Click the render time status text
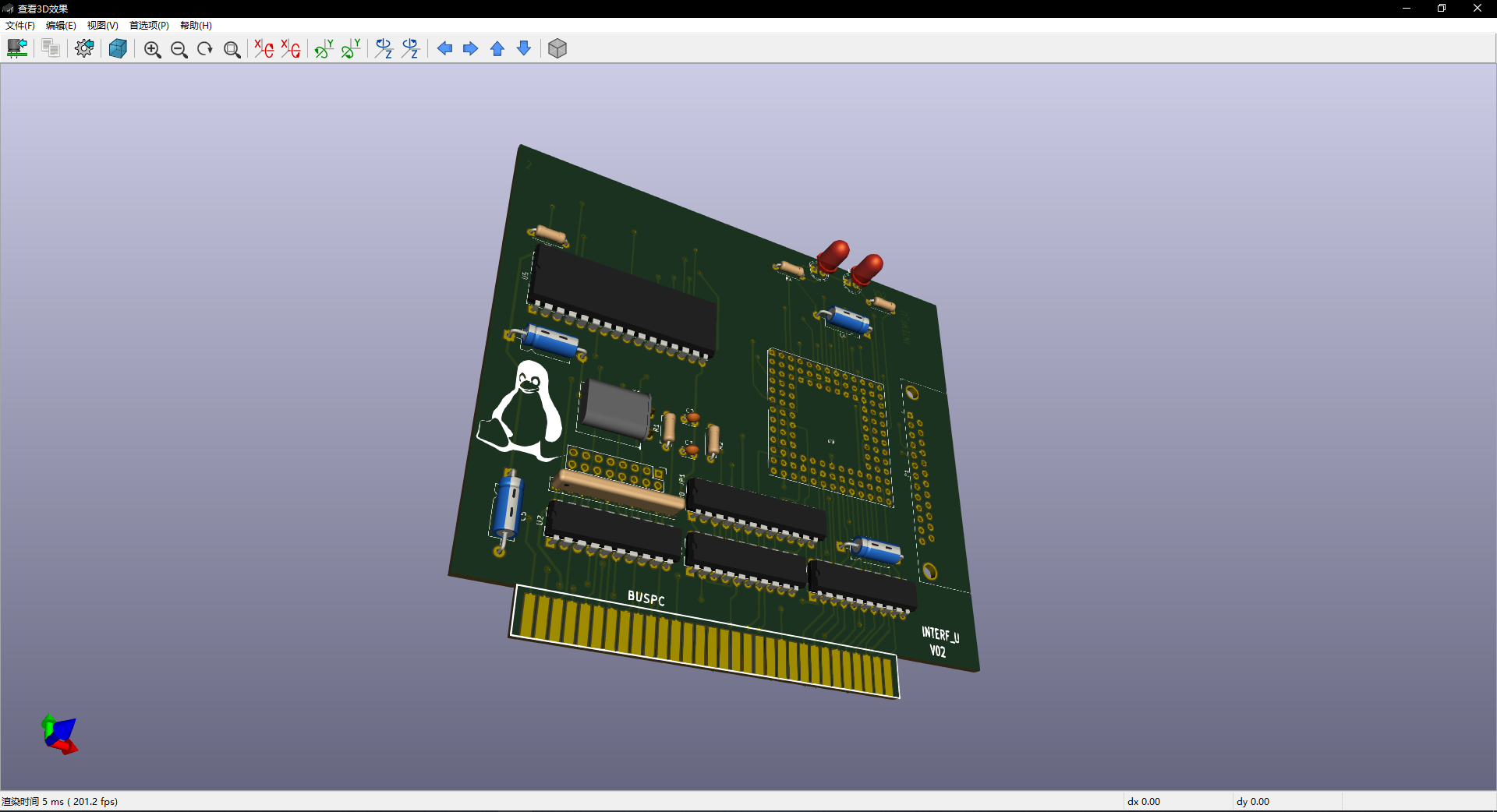Viewport: 1497px width, 812px height. click(60, 801)
